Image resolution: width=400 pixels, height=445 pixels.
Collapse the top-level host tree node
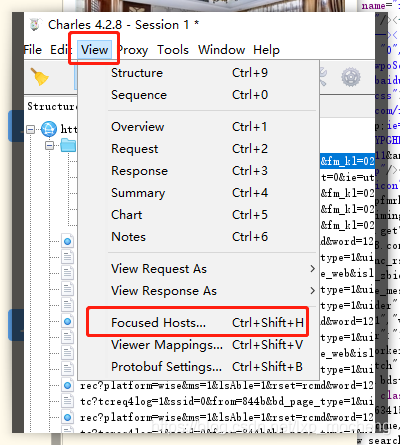pyautogui.click(x=30, y=129)
